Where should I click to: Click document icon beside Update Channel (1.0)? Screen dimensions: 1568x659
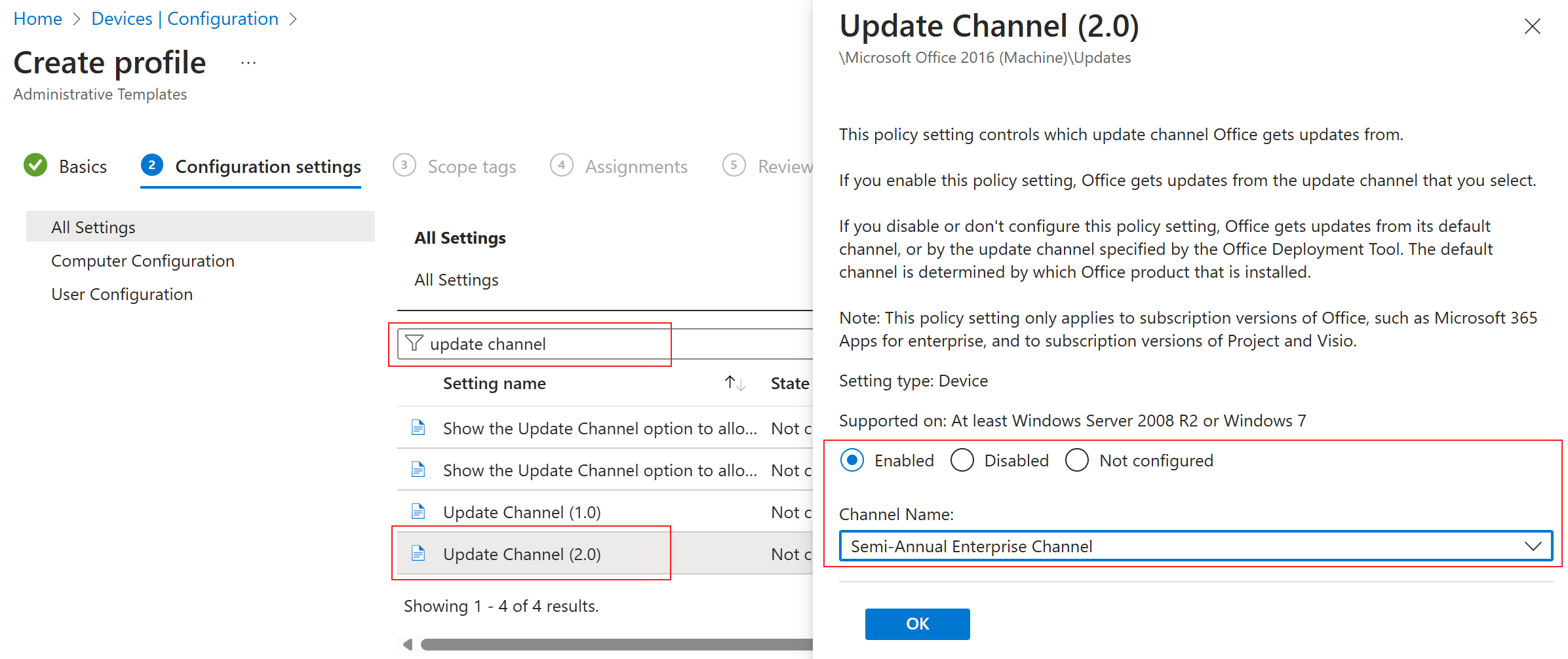[418, 512]
